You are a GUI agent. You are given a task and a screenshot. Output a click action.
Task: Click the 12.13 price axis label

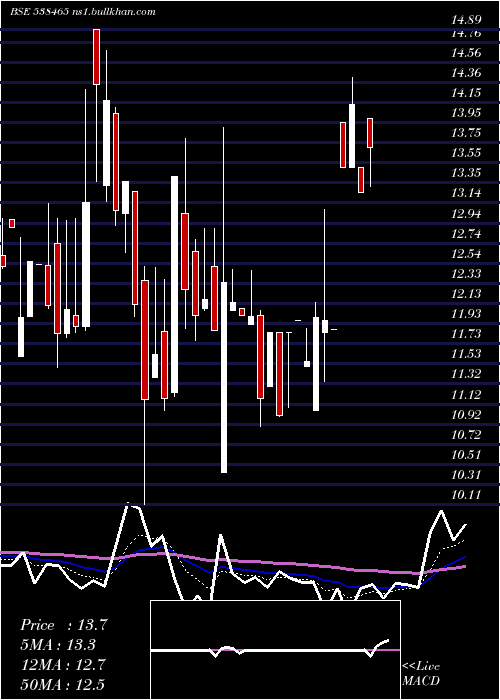tap(466, 293)
